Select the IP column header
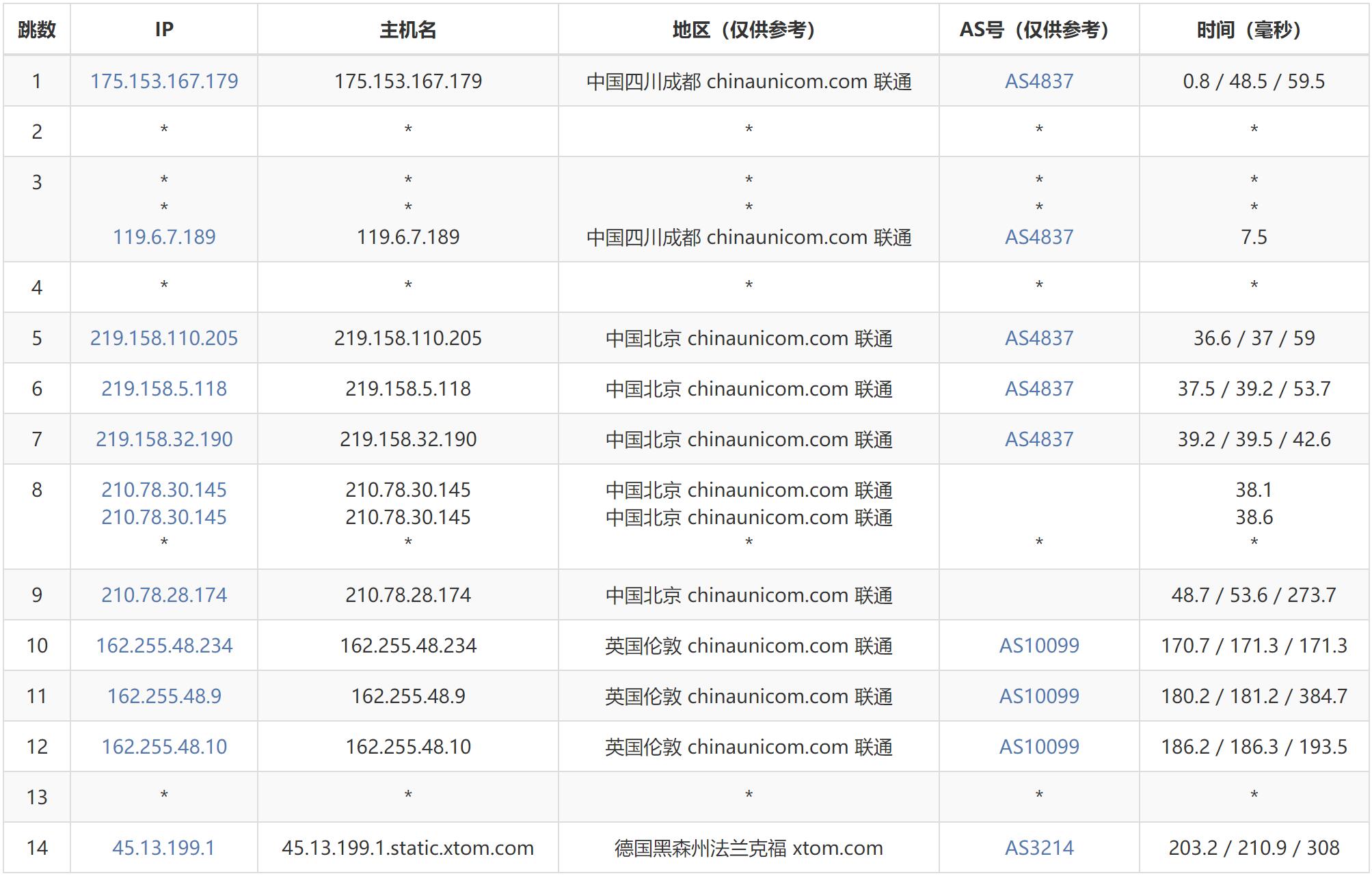The image size is (1372, 876). pos(164,29)
